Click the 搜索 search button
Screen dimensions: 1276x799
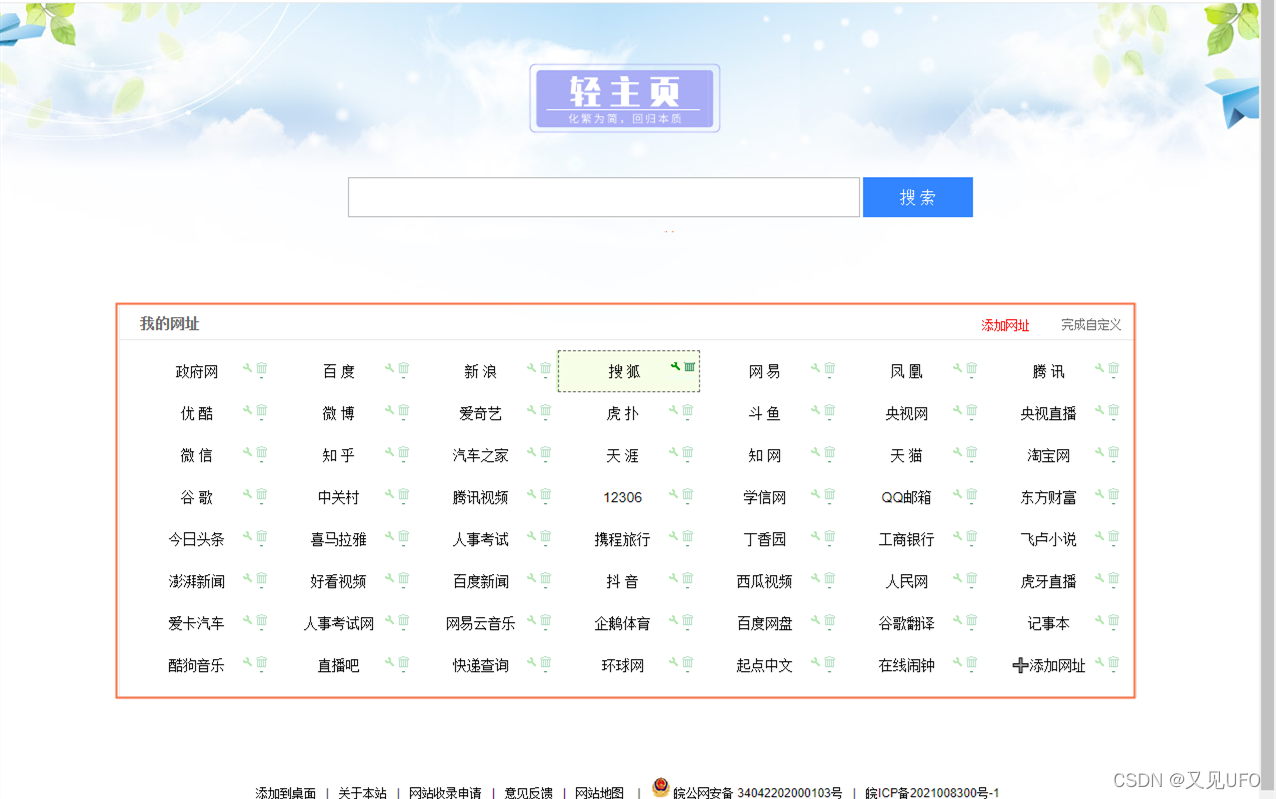click(x=917, y=197)
